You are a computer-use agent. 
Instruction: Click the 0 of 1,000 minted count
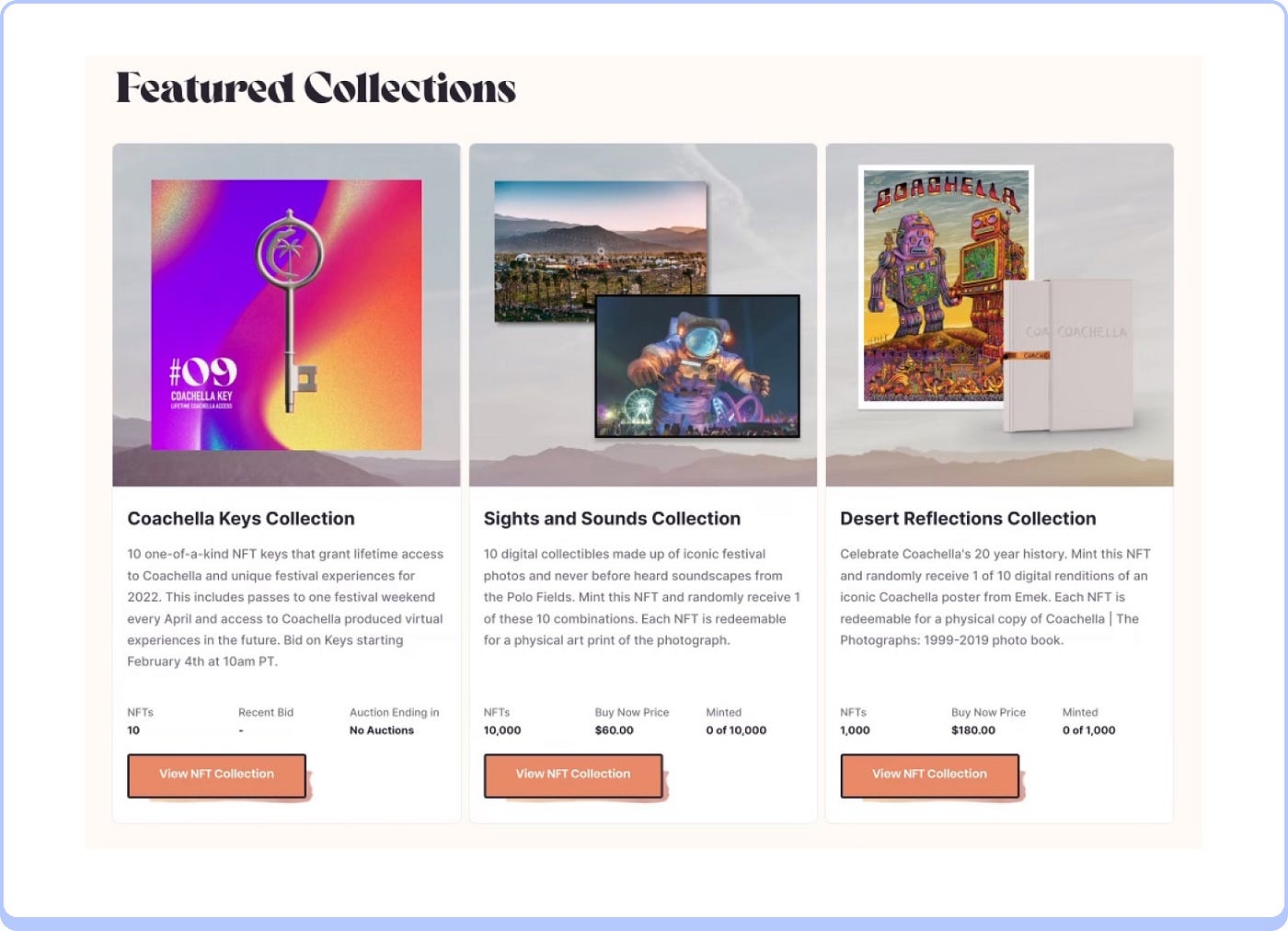(x=1088, y=730)
